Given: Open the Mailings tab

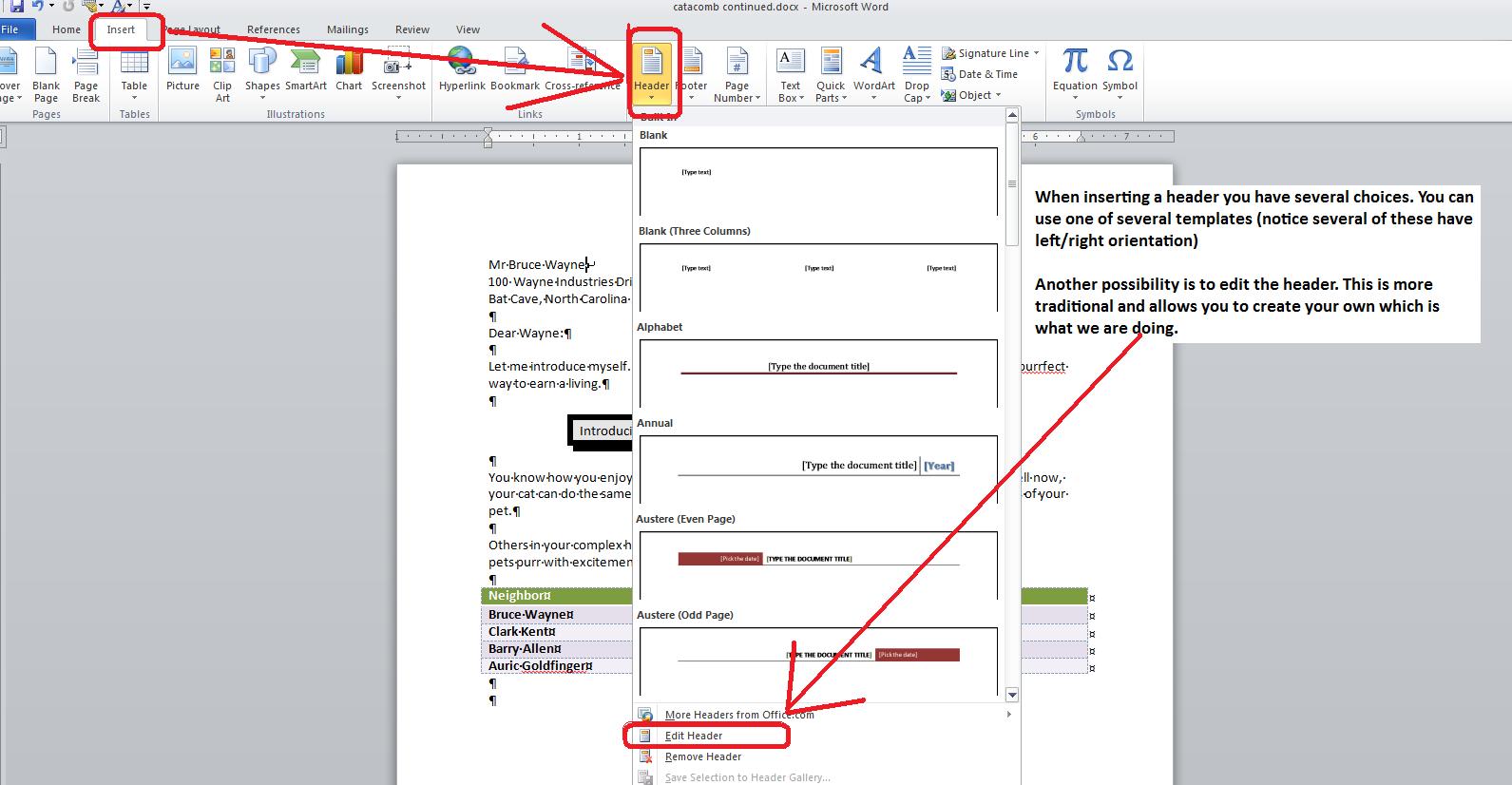Looking at the screenshot, I should [348, 29].
